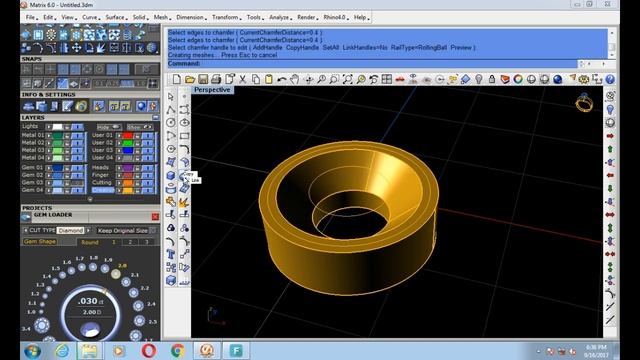
Task: Select Gem Shape preset 2
Action: (x=130, y=242)
